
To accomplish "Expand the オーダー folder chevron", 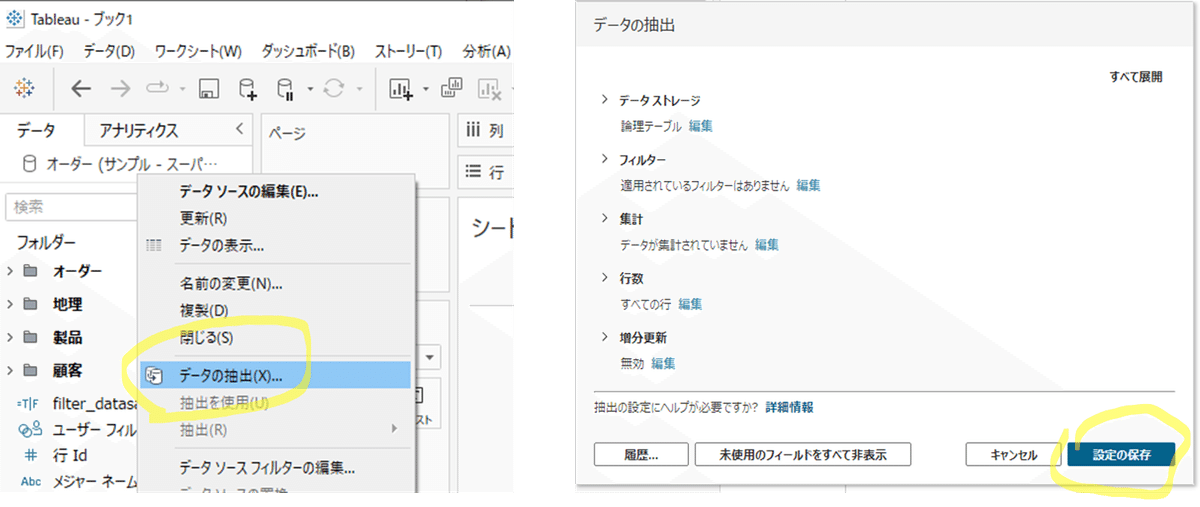I will [10, 272].
